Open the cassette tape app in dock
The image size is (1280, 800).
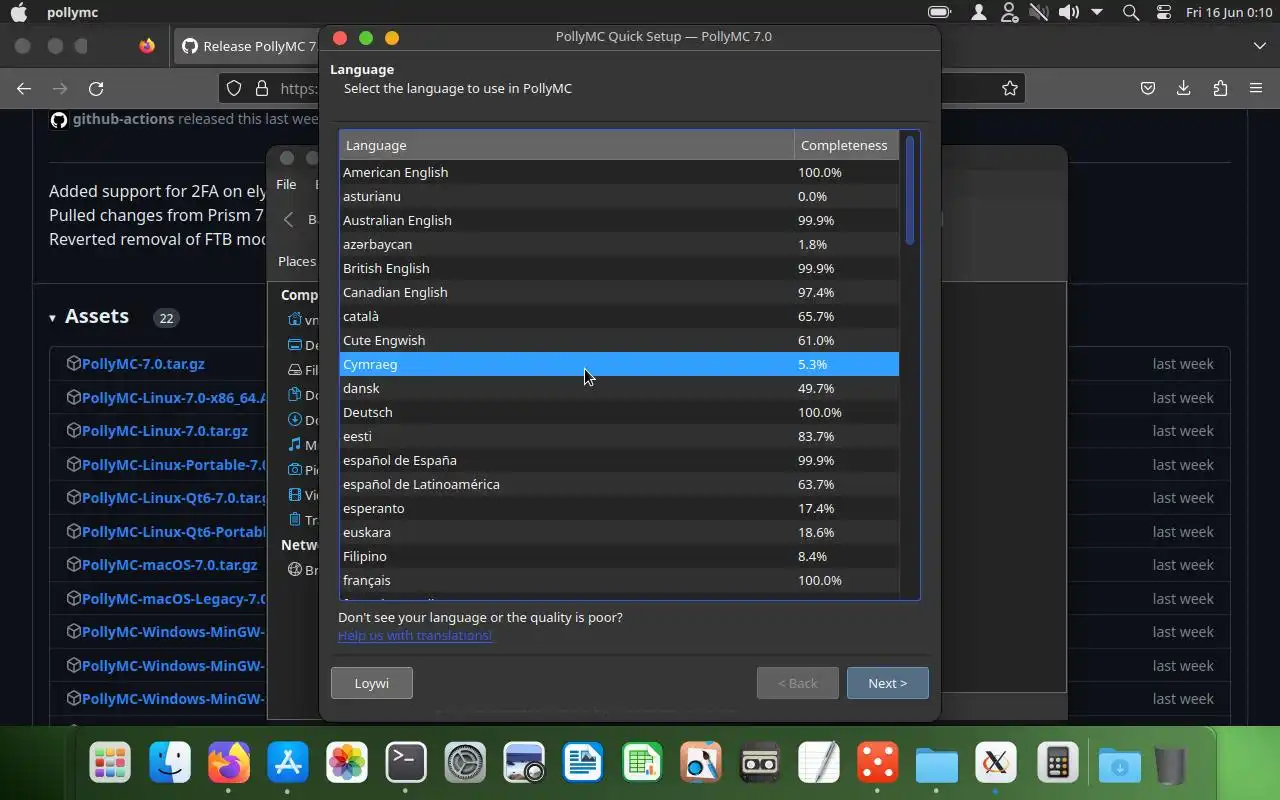[x=760, y=764]
